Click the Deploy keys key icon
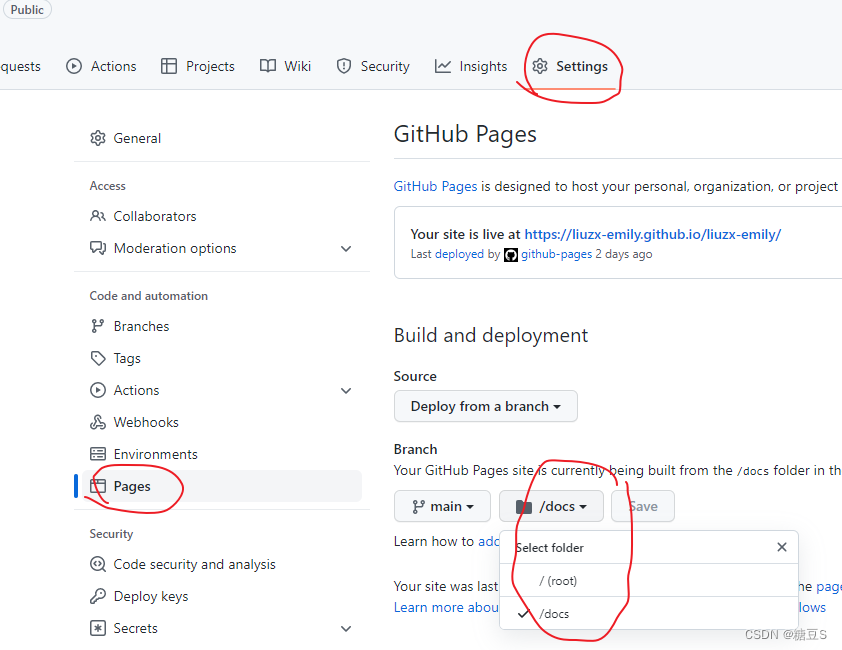The image size is (842, 650). click(x=98, y=596)
